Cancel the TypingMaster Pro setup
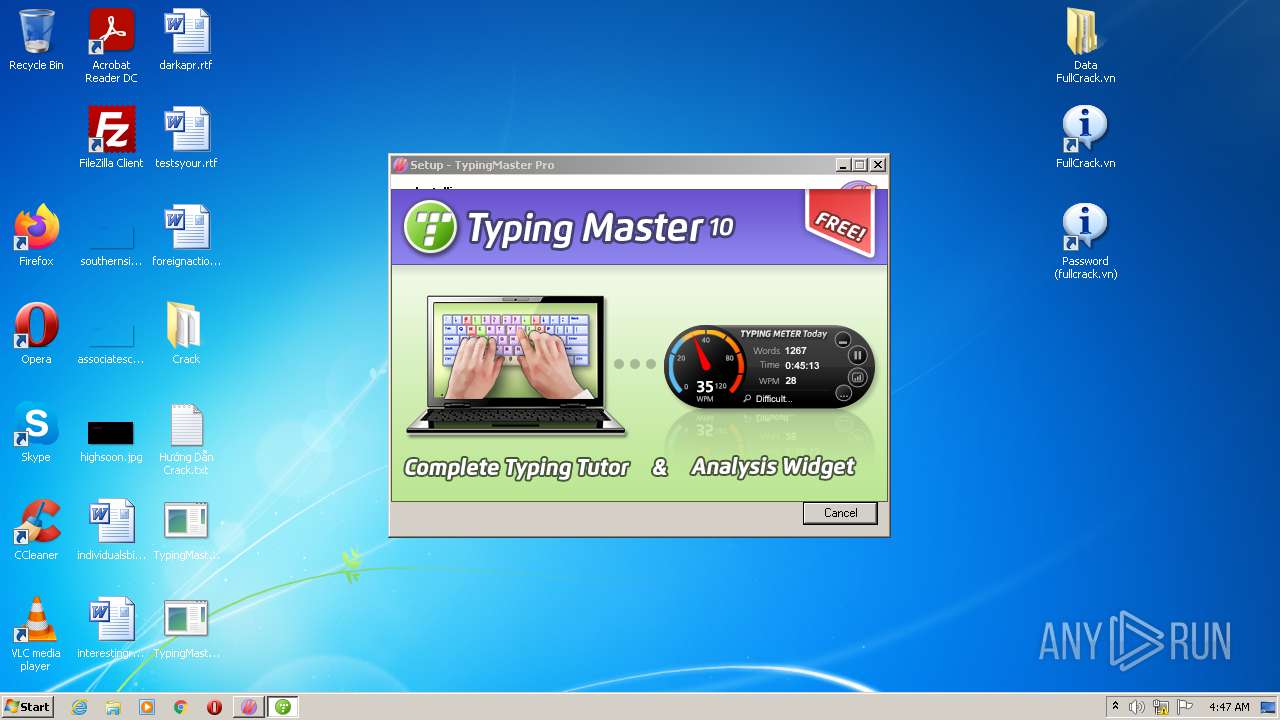The width and height of the screenshot is (1280, 720). coord(840,513)
